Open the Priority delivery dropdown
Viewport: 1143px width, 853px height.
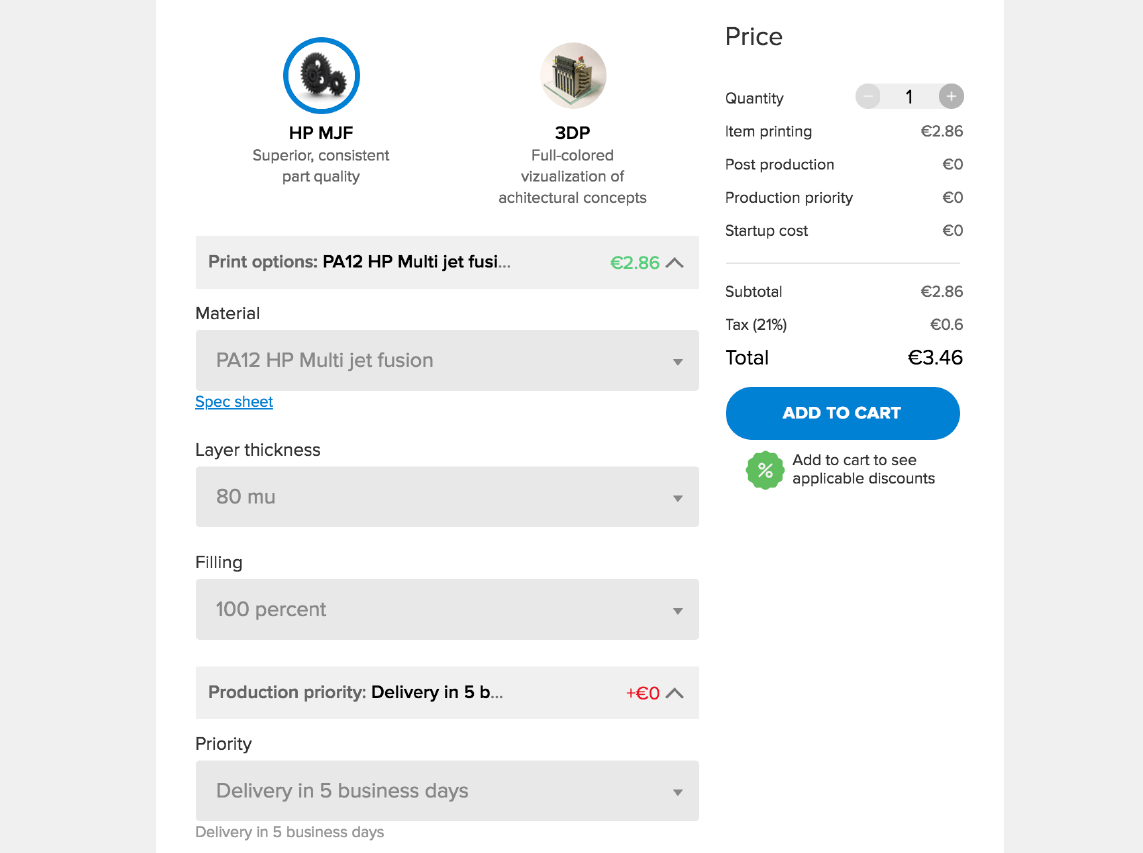447,791
